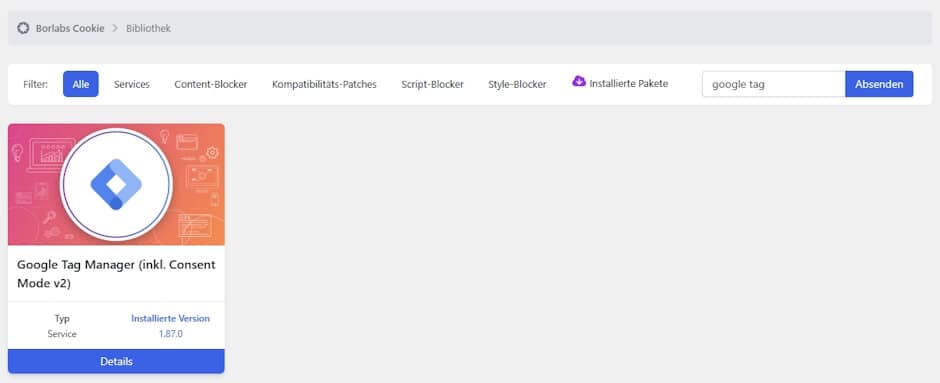Filter by Services

click(132, 85)
